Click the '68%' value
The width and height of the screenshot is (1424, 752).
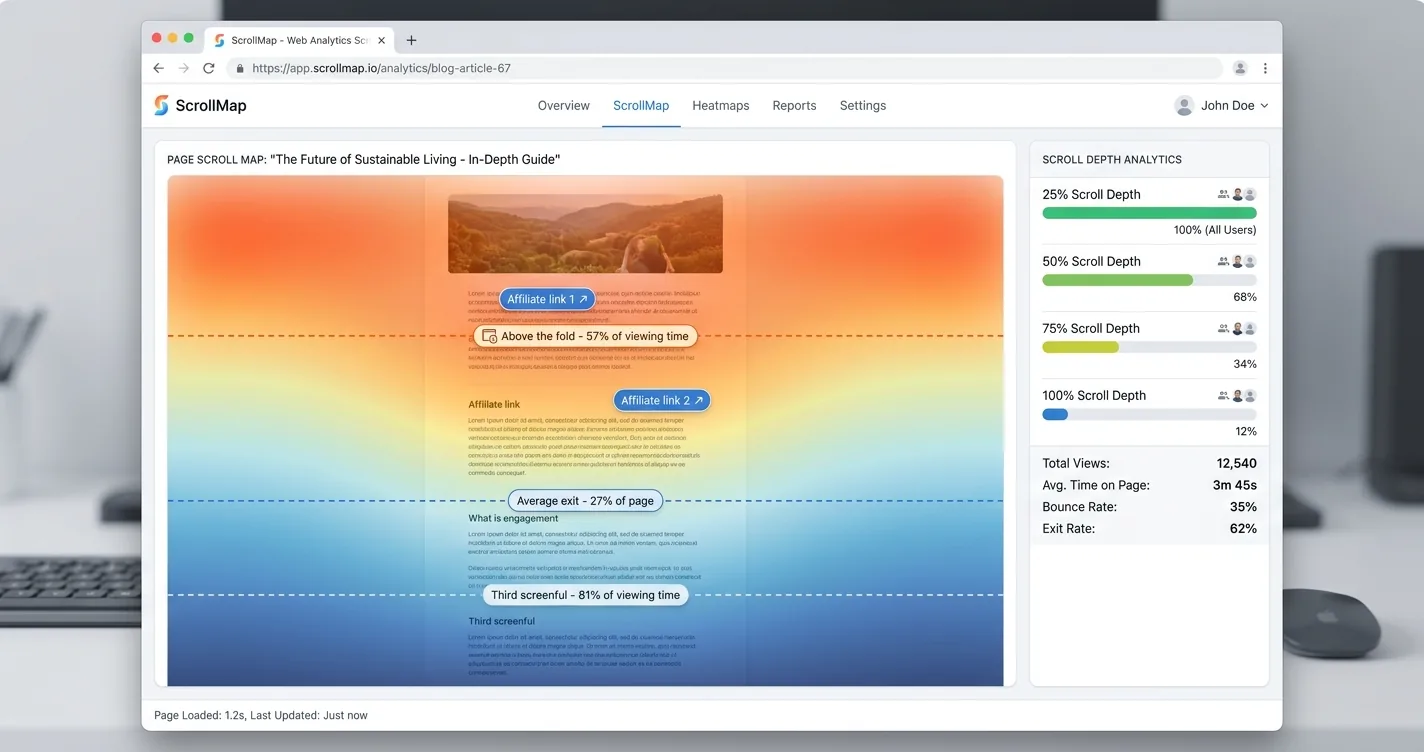[x=1245, y=297]
